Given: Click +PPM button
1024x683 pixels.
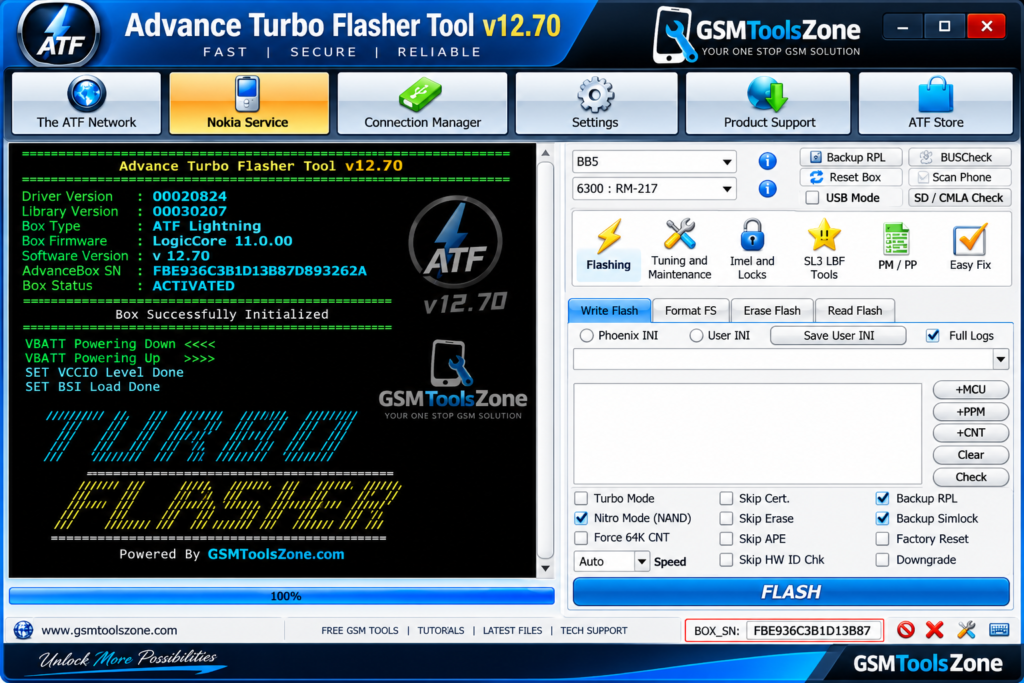Looking at the screenshot, I should pos(970,411).
